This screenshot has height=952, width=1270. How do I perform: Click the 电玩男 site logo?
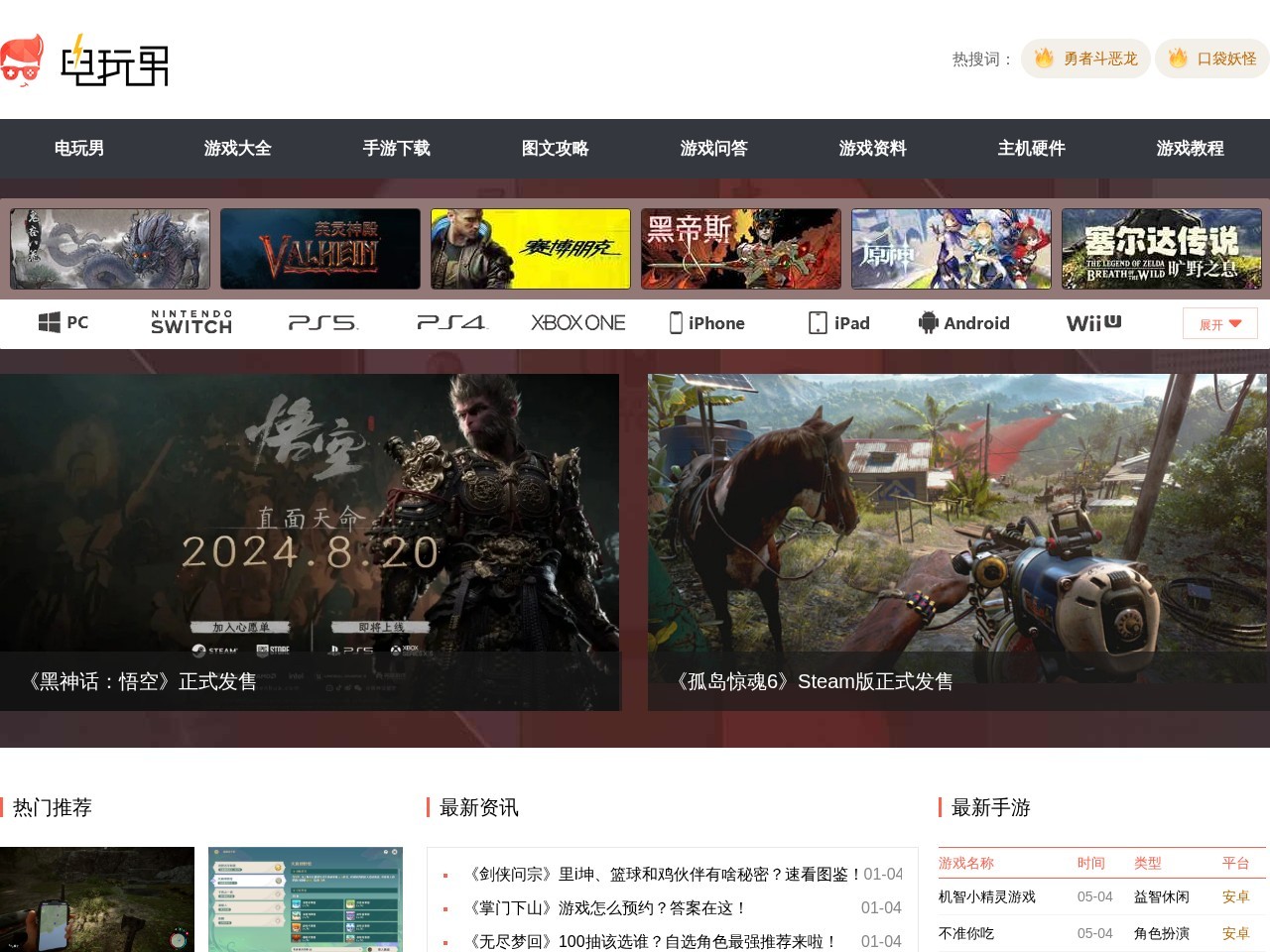tap(84, 60)
